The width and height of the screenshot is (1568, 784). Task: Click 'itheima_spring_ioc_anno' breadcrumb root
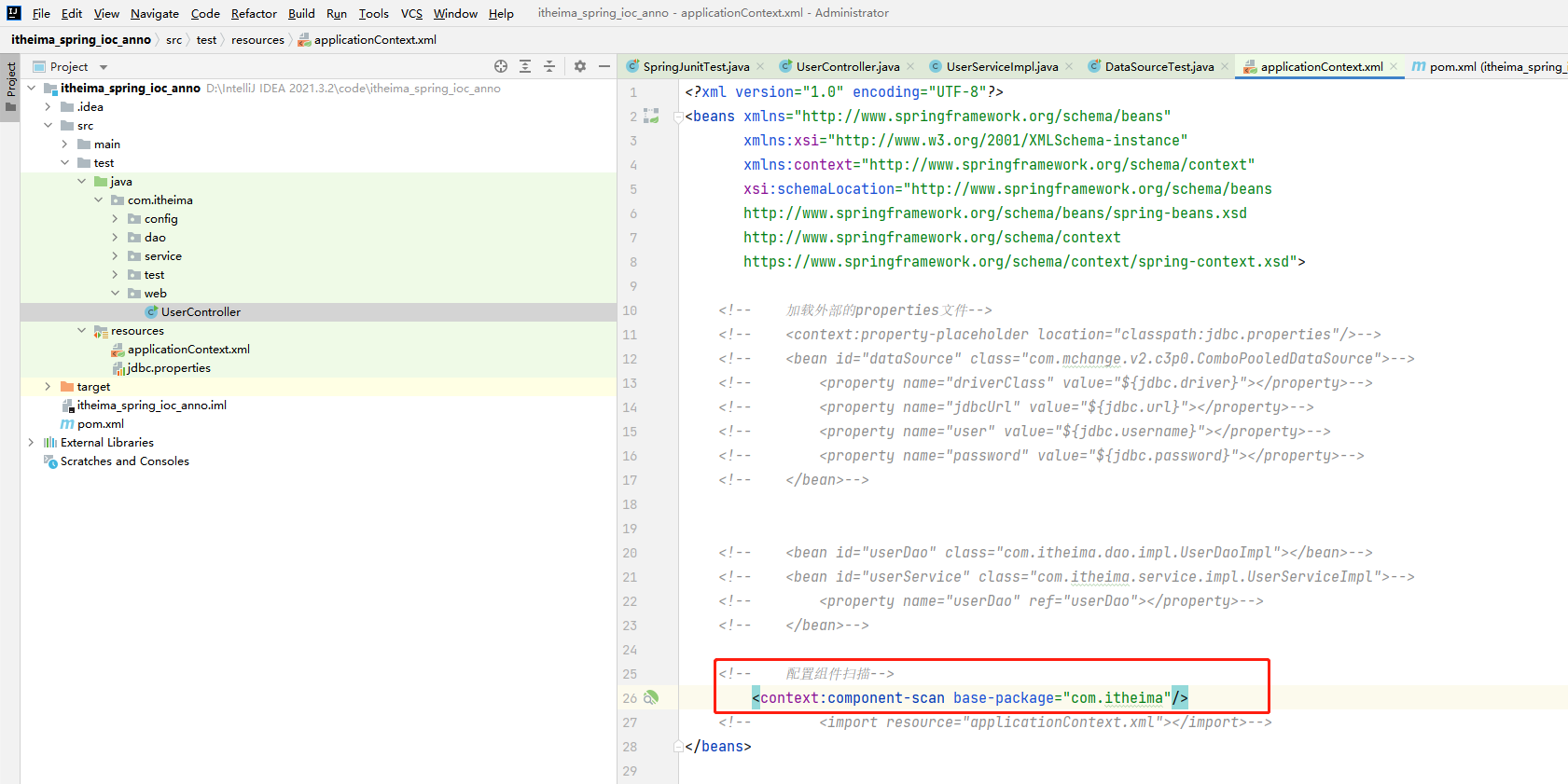click(81, 39)
